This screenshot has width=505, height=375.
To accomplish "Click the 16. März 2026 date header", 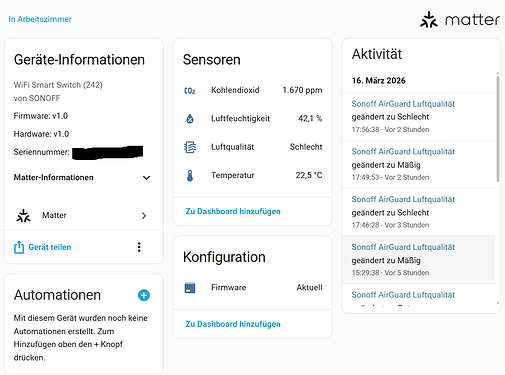I will tap(379, 81).
